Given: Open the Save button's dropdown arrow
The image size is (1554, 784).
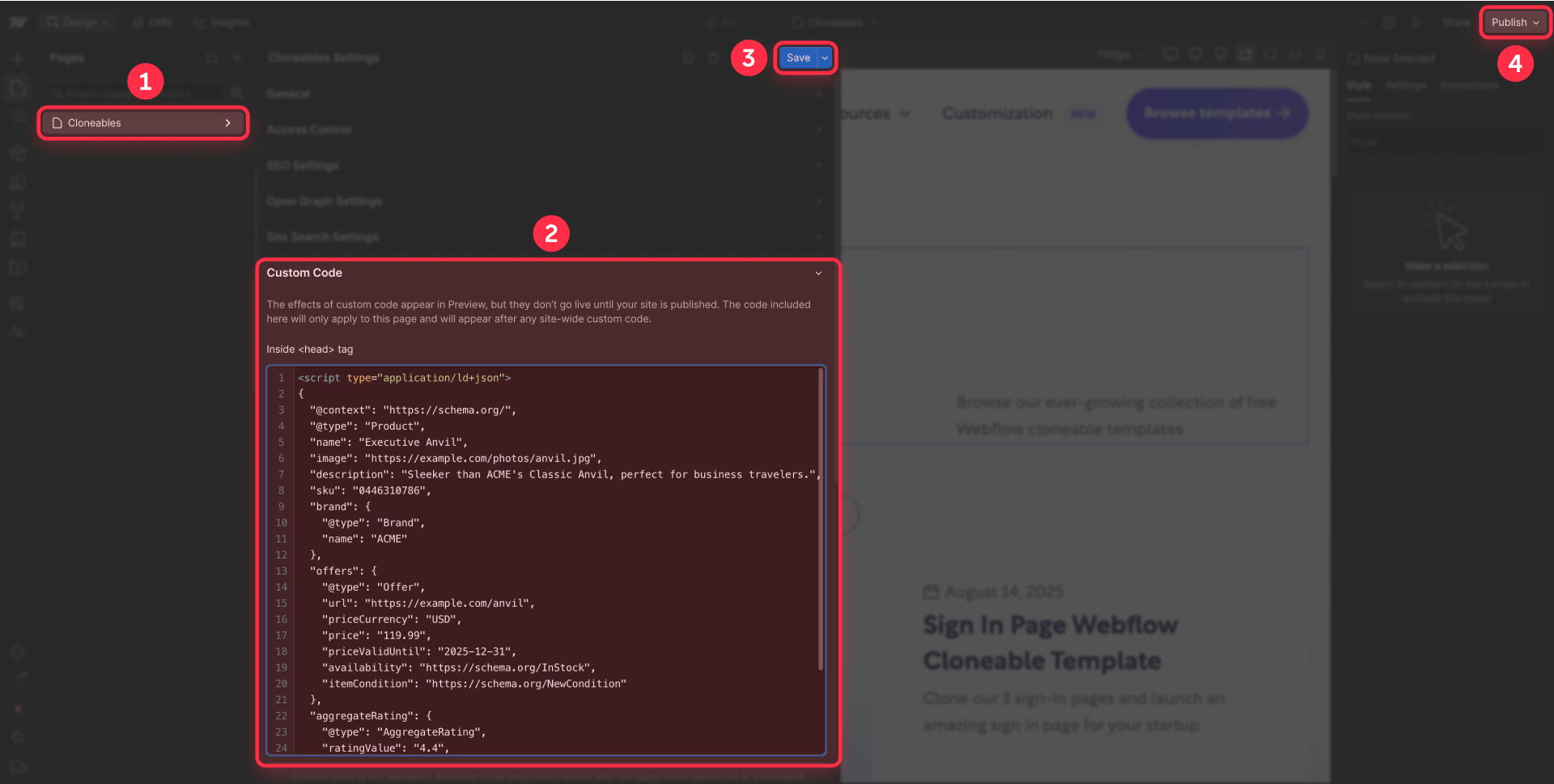Looking at the screenshot, I should click(x=824, y=57).
